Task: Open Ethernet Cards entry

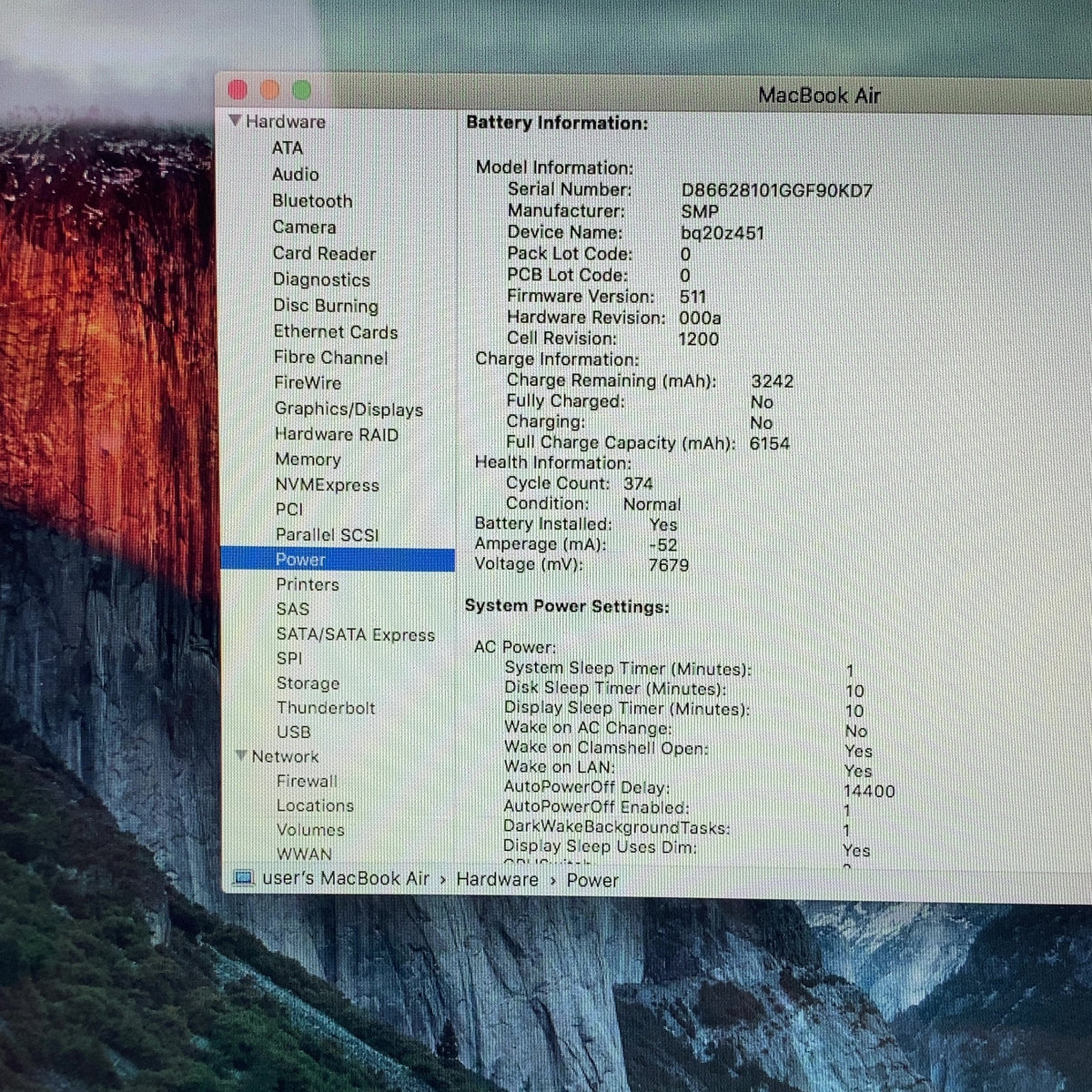Action: point(336,332)
